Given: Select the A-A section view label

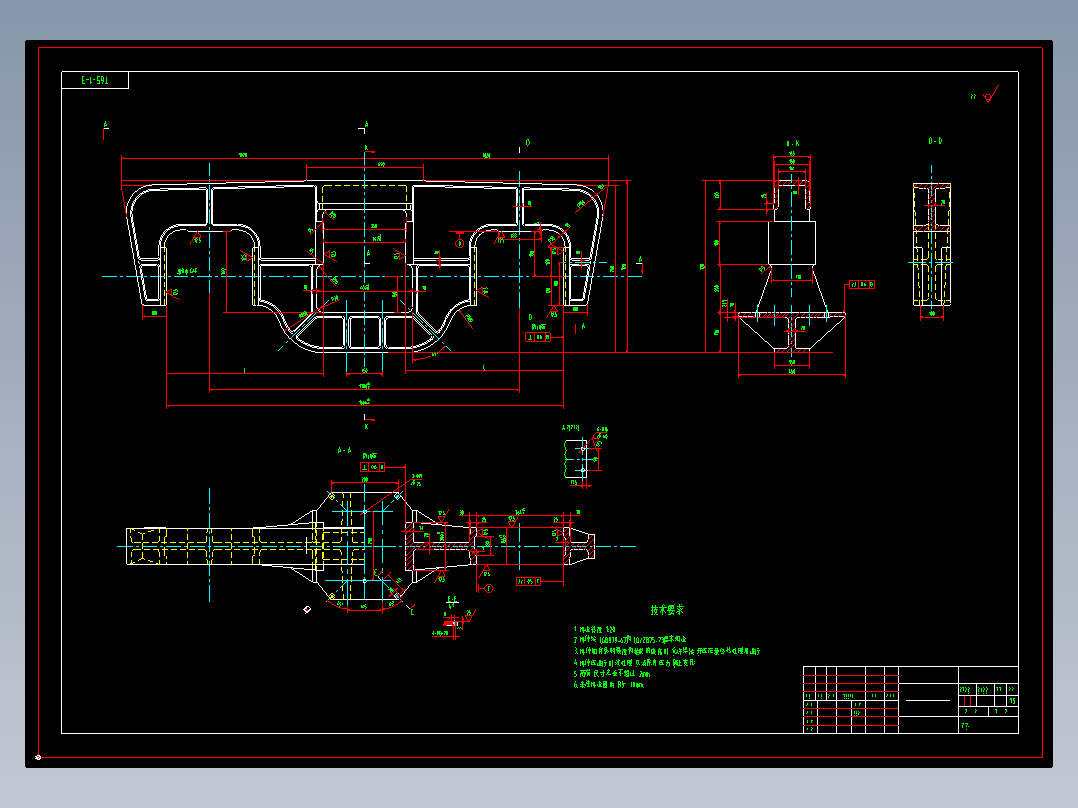Looking at the screenshot, I should click(x=344, y=450).
